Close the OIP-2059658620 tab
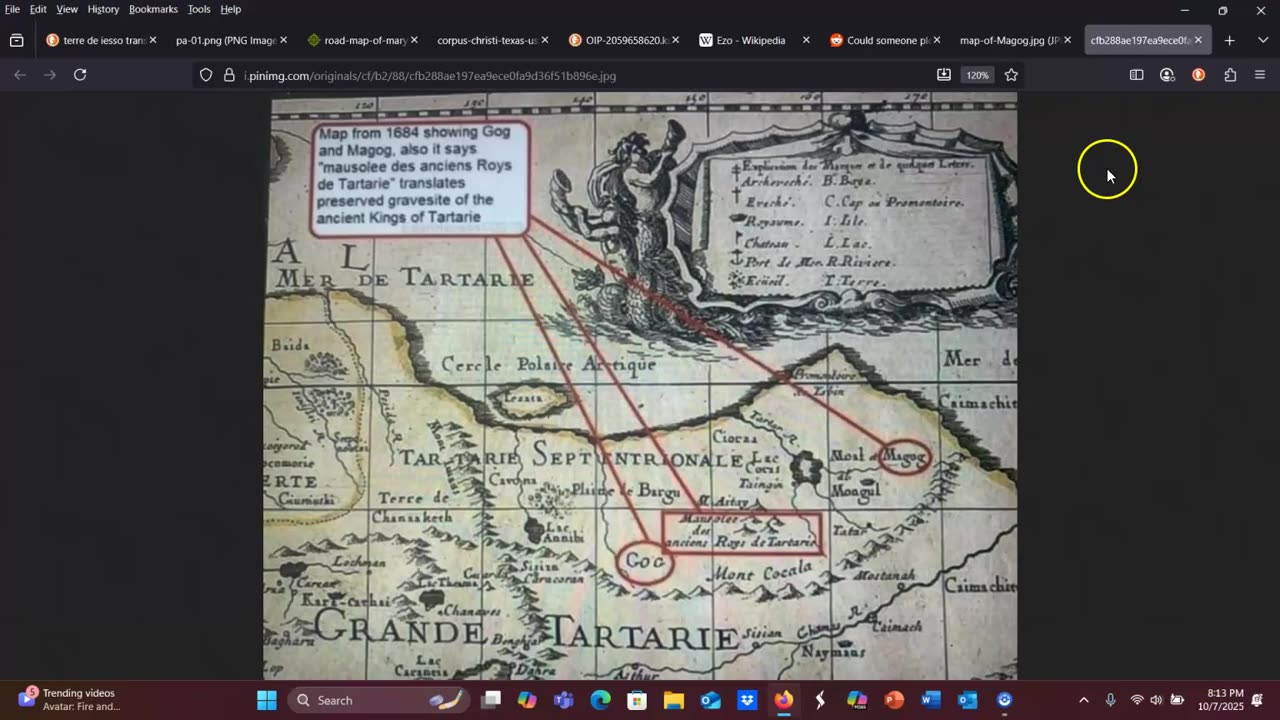Viewport: 1280px width, 720px height. (x=675, y=41)
